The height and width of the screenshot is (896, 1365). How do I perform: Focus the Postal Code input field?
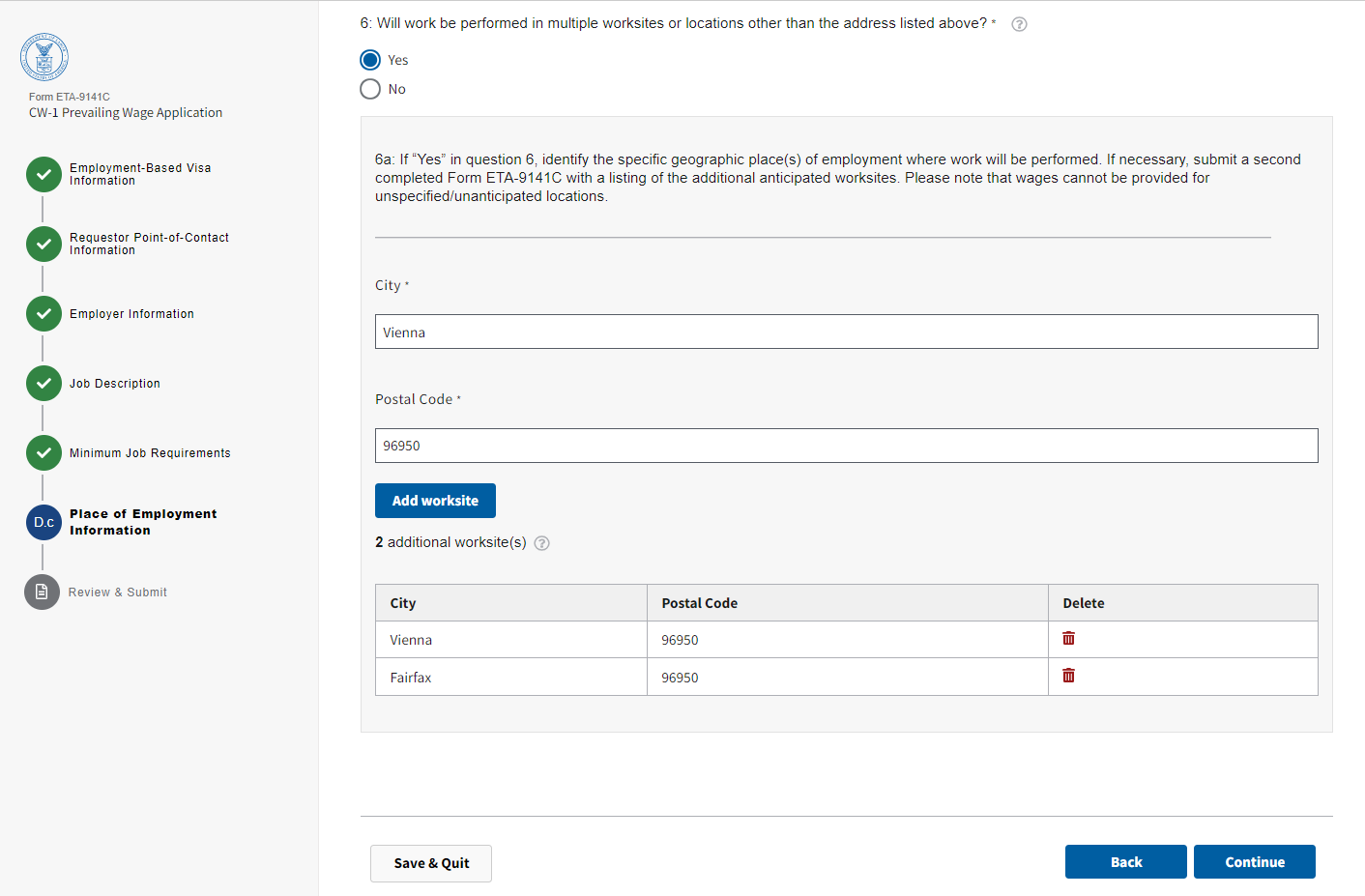tap(846, 446)
